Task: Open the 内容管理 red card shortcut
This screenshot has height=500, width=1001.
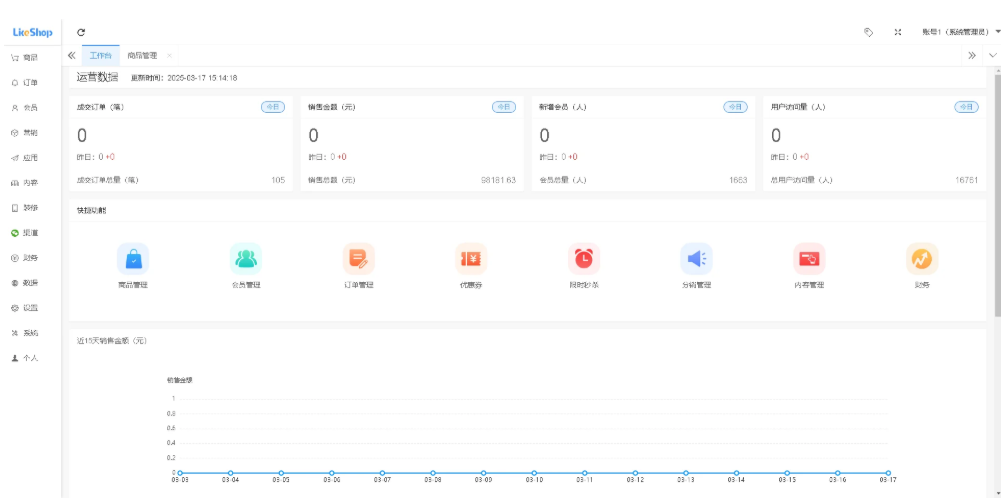Action: pos(809,259)
